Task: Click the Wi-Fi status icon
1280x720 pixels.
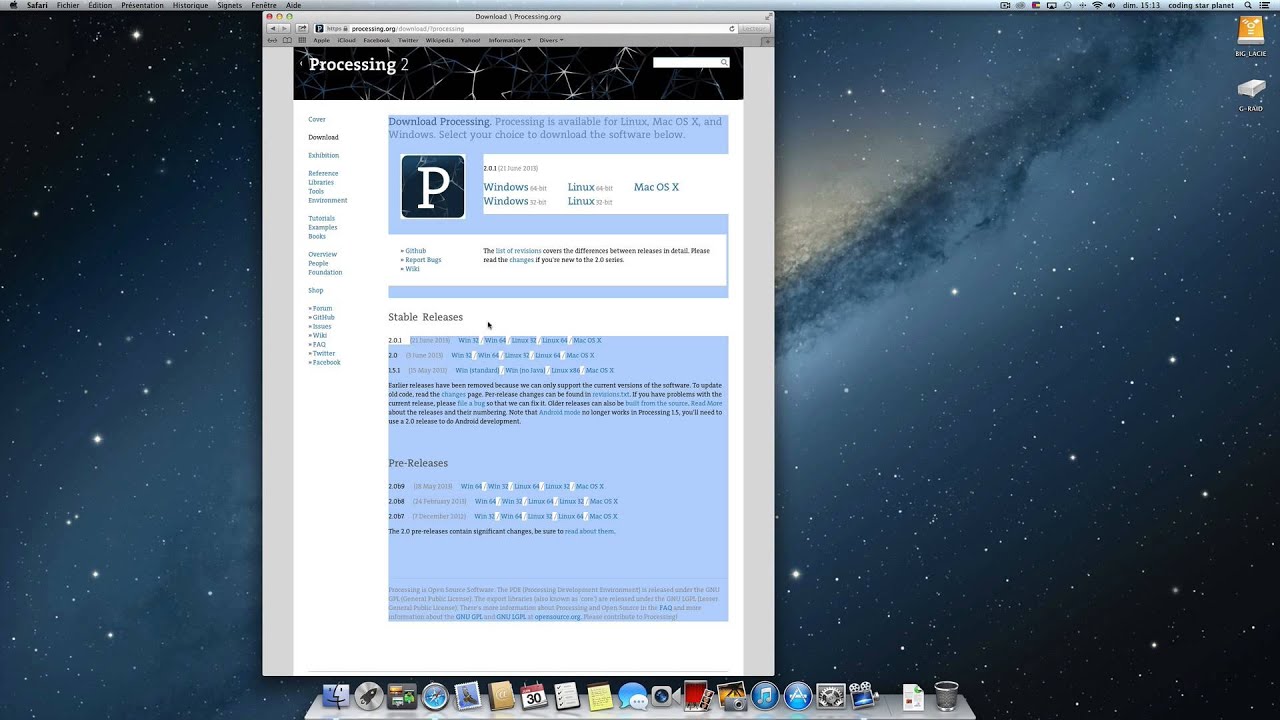Action: coord(1097,5)
